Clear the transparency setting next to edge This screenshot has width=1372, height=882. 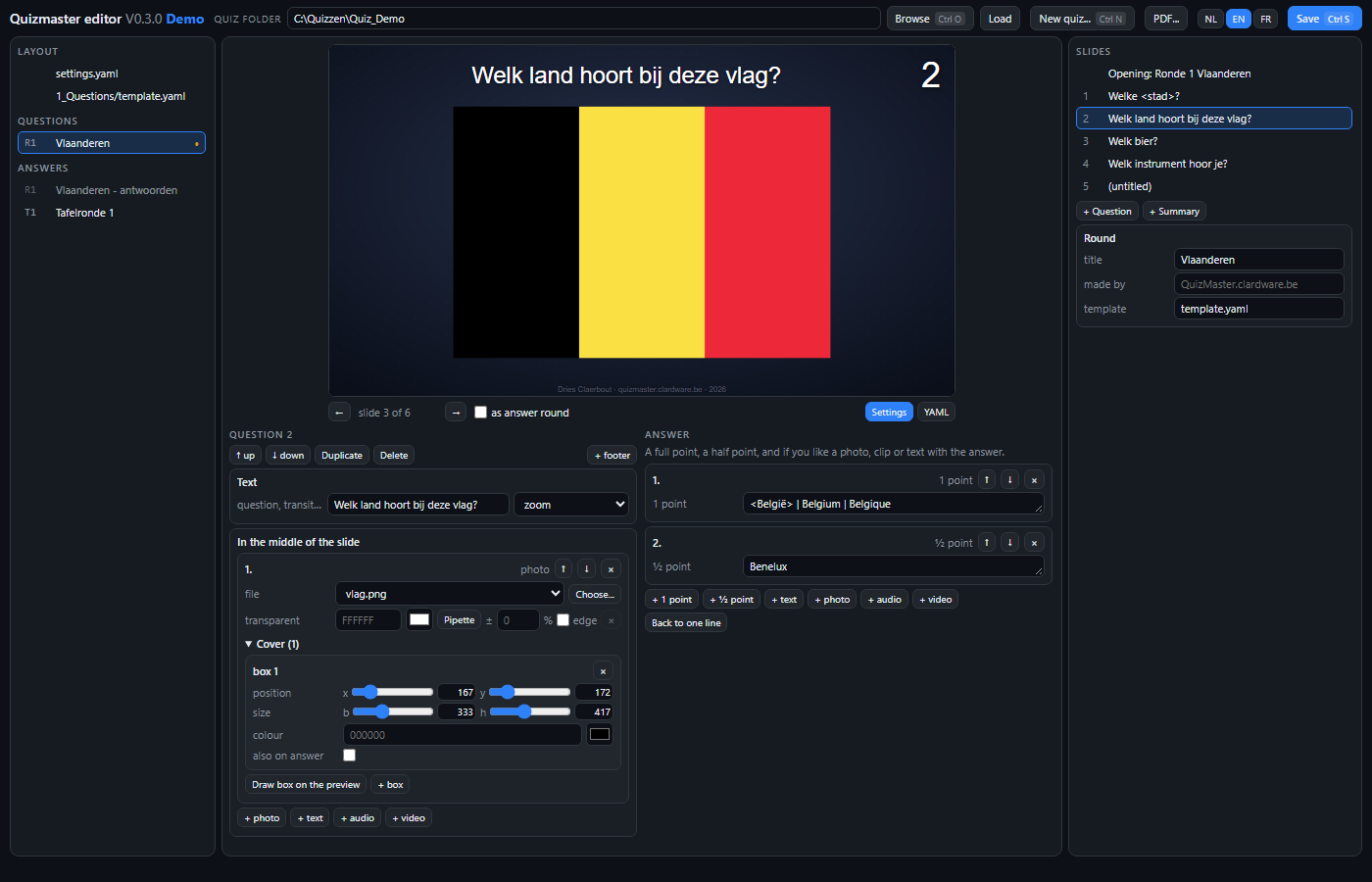point(611,620)
